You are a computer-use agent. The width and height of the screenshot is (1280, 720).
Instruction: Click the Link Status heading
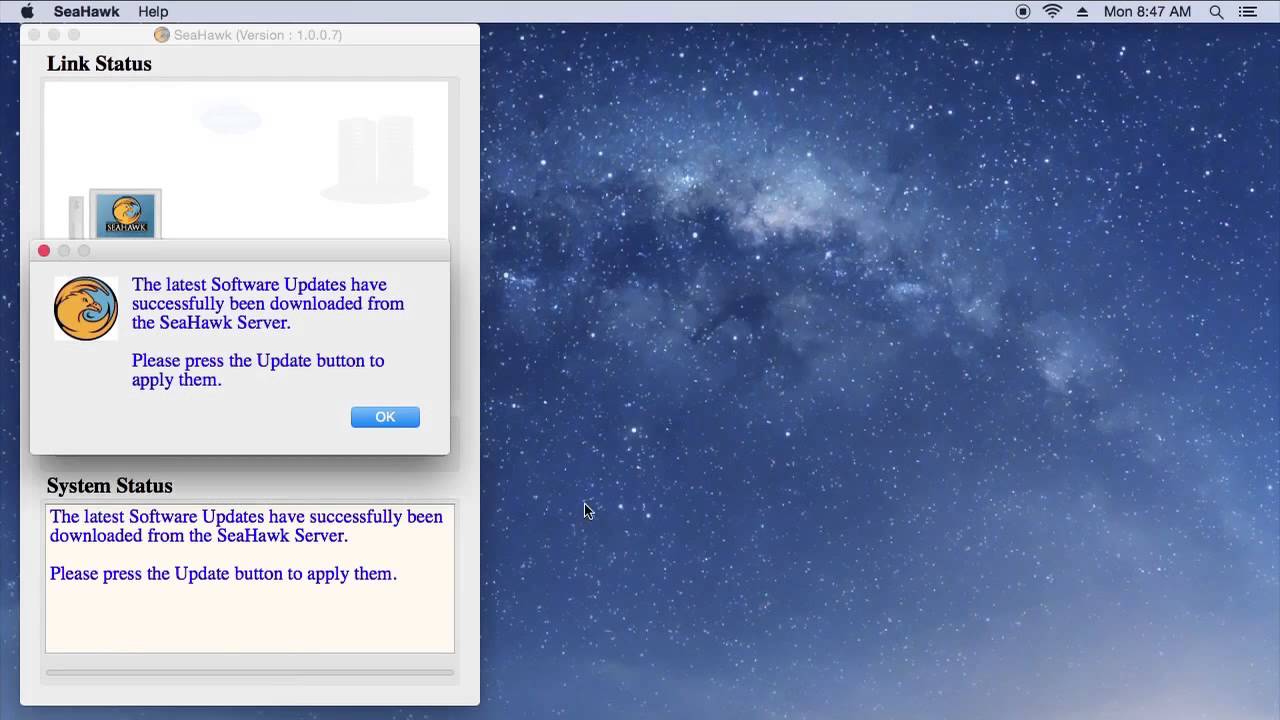(x=99, y=64)
